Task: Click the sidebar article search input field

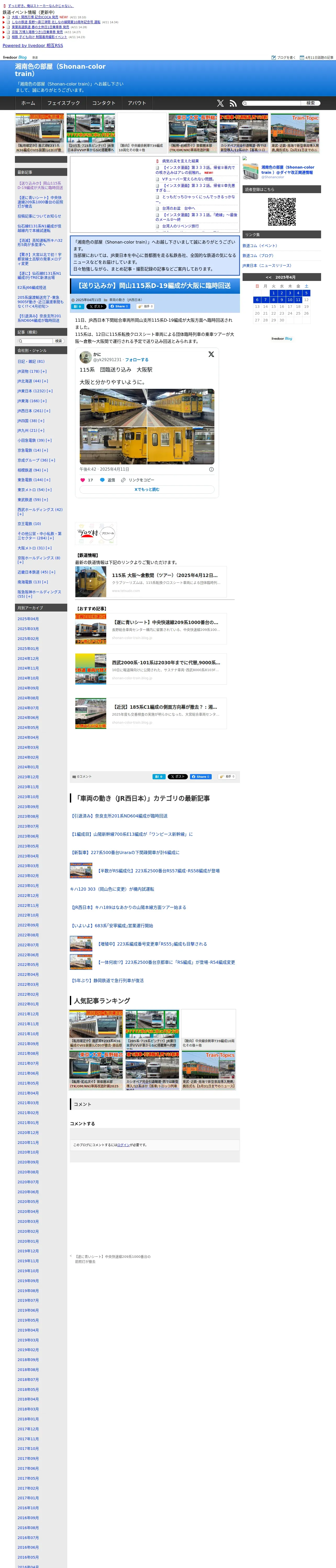Action: (x=35, y=341)
